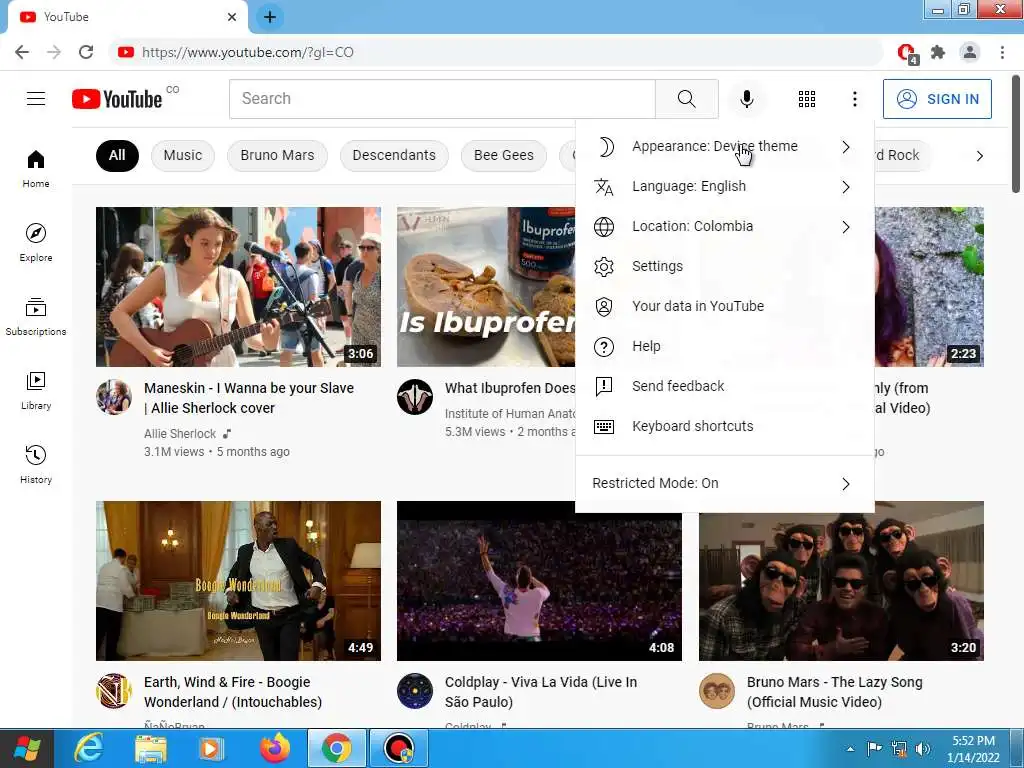Play the Ibuprofen video thumbnail

[x=486, y=287]
